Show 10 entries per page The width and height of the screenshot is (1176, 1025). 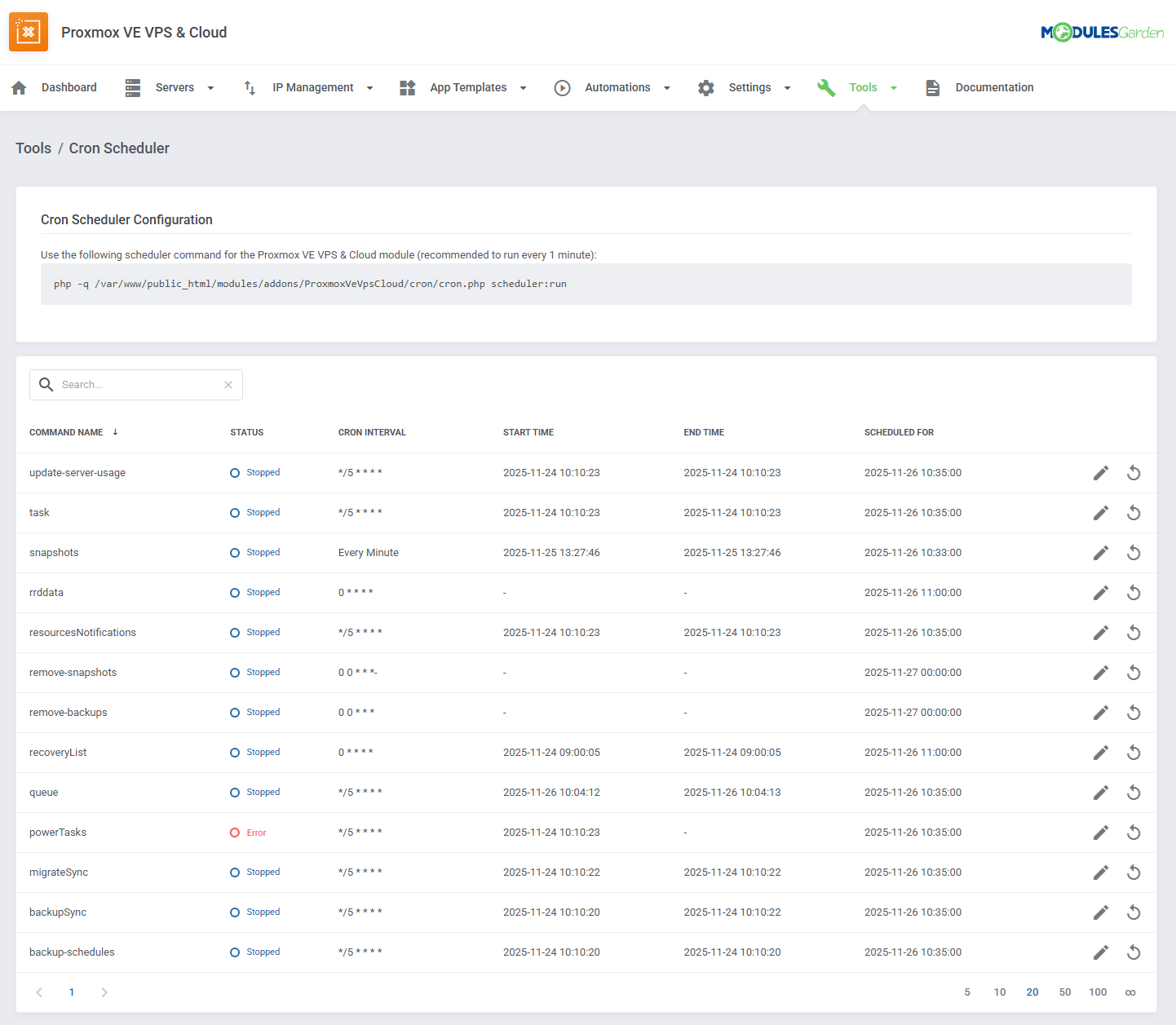coord(1000,992)
